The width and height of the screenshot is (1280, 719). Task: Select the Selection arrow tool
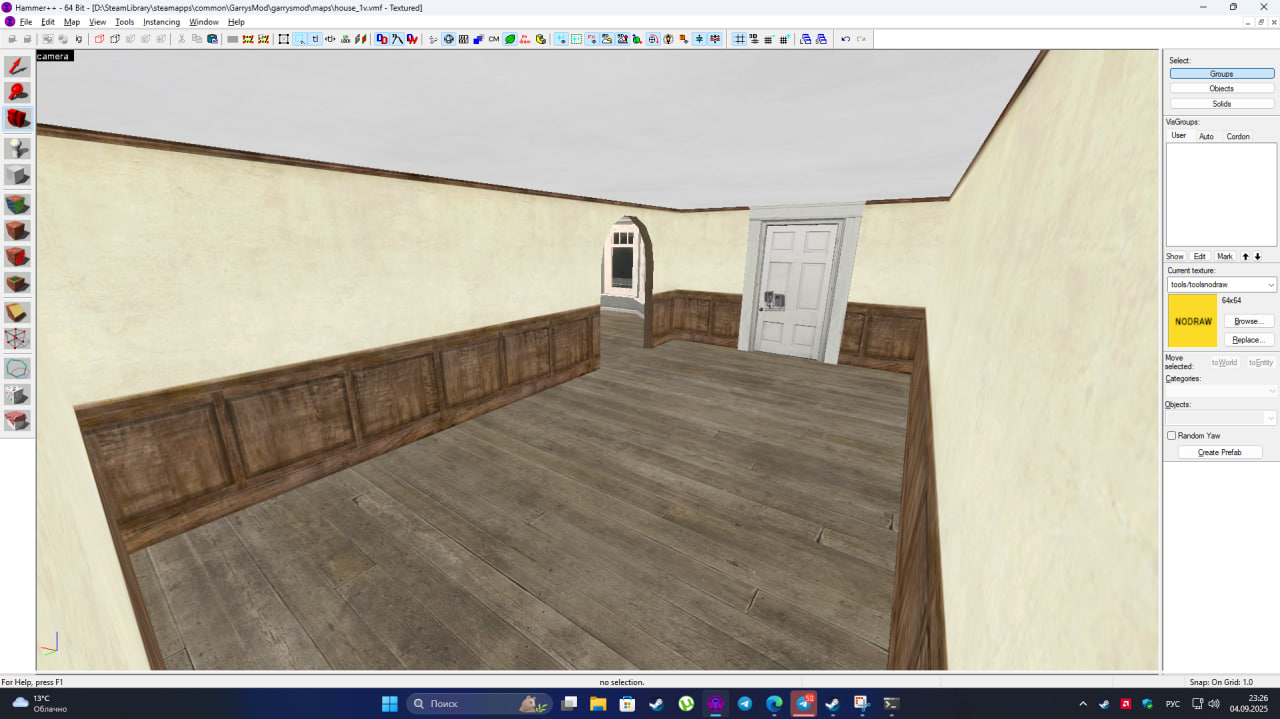(17, 67)
